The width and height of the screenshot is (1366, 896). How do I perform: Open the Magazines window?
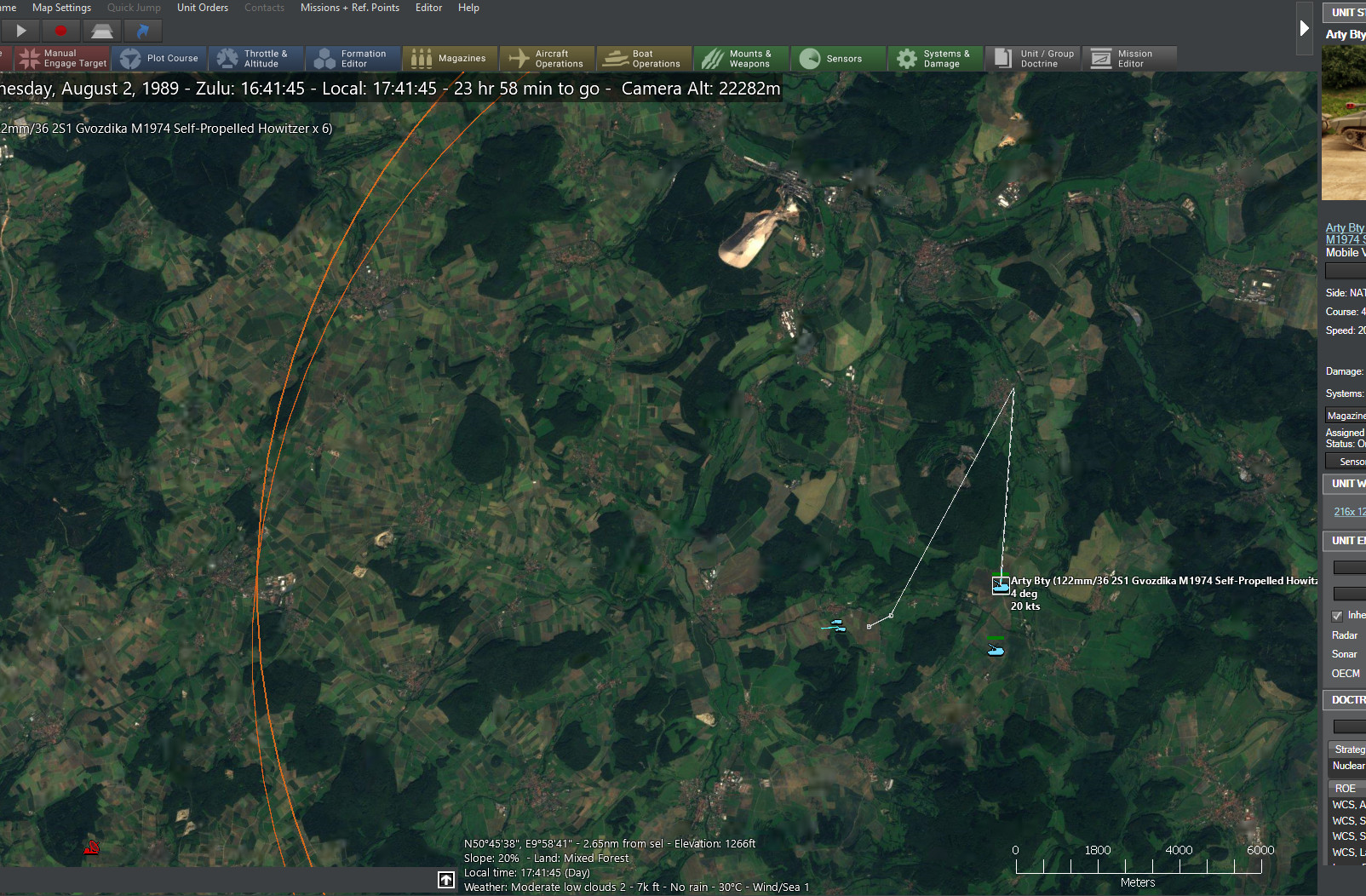(450, 58)
